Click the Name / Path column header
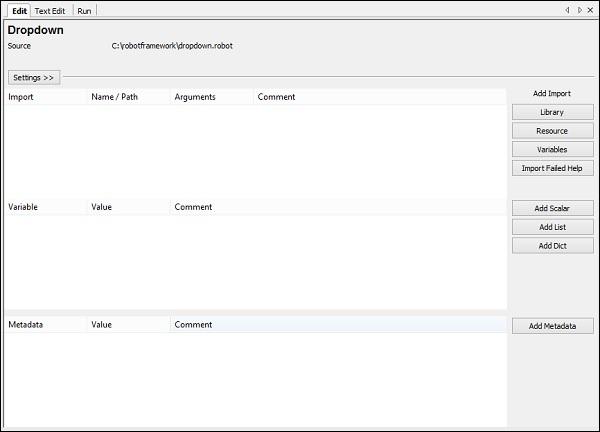The height and width of the screenshot is (432, 600). [x=129, y=97]
